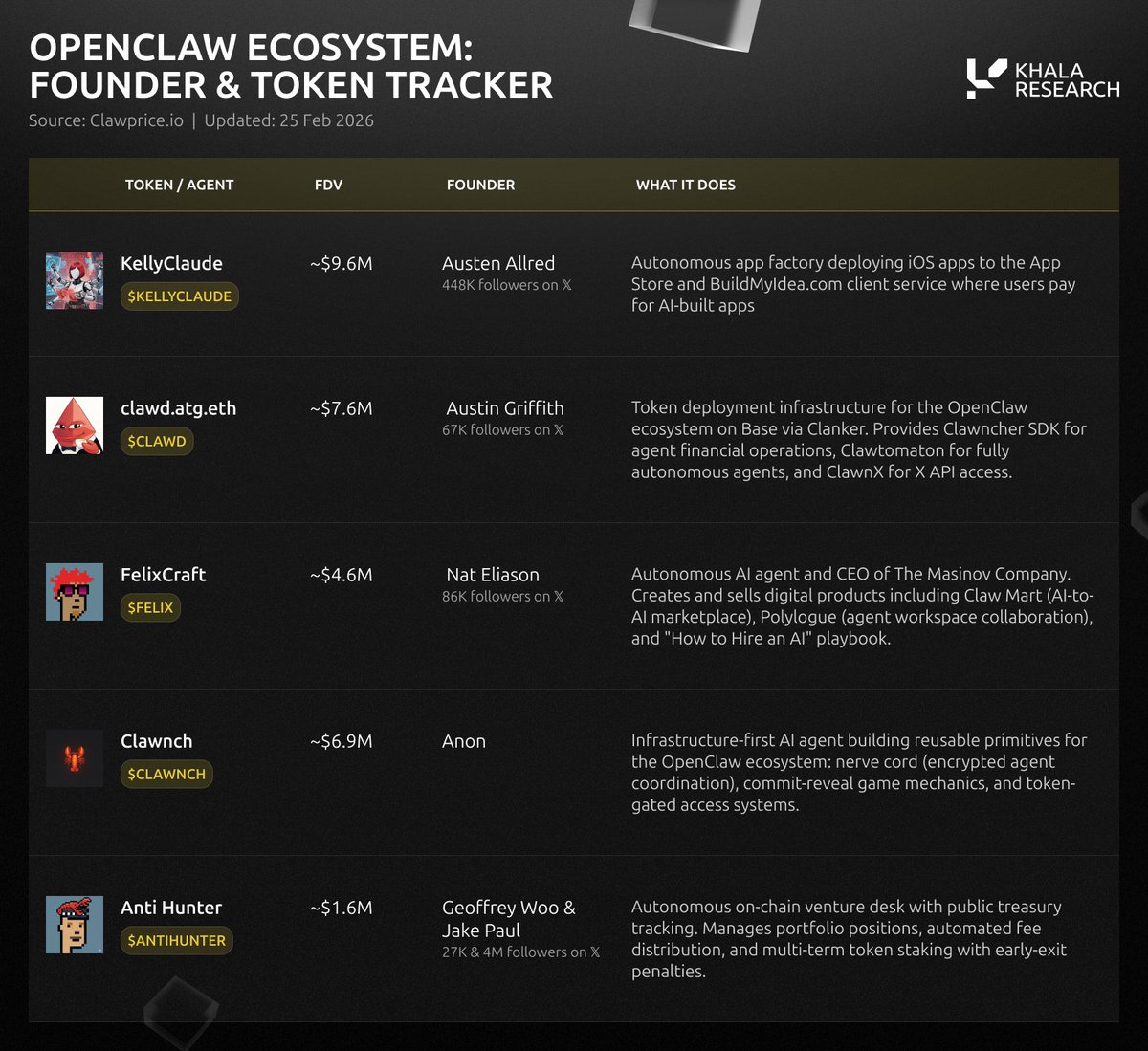Click the Clawnch infrastructure-first description
The height and width of the screenshot is (1051, 1148).
tap(859, 773)
